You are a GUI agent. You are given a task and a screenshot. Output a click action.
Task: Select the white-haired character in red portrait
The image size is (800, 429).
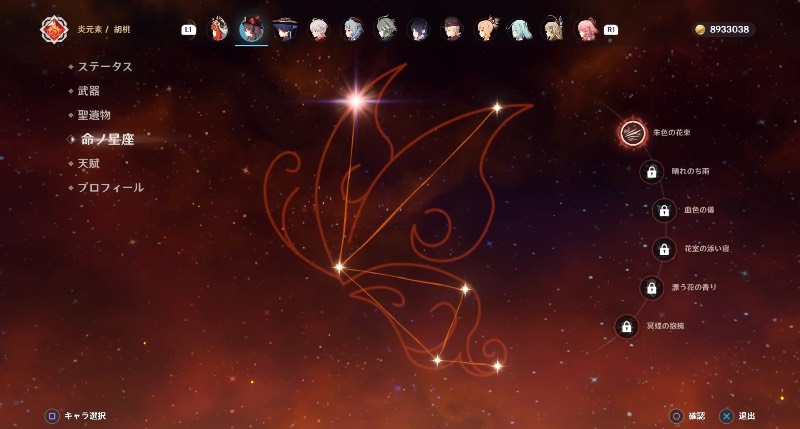[x=318, y=29]
